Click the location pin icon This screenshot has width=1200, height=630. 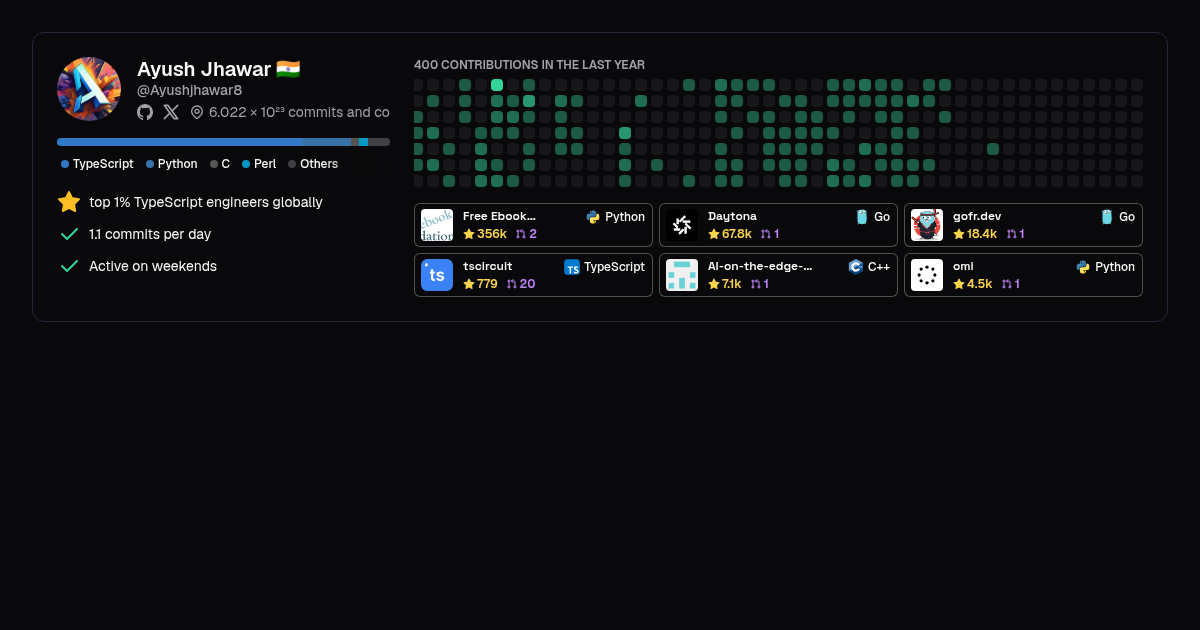click(197, 112)
